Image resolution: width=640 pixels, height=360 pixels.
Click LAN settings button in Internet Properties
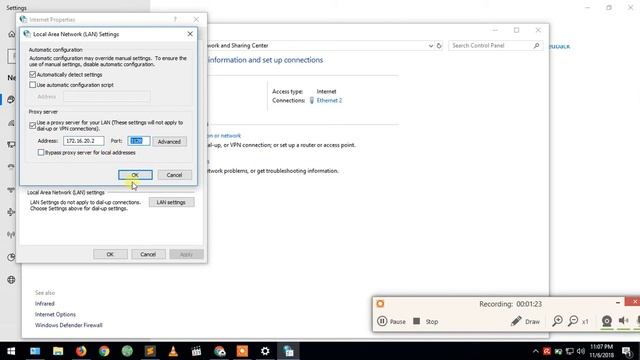tap(171, 202)
